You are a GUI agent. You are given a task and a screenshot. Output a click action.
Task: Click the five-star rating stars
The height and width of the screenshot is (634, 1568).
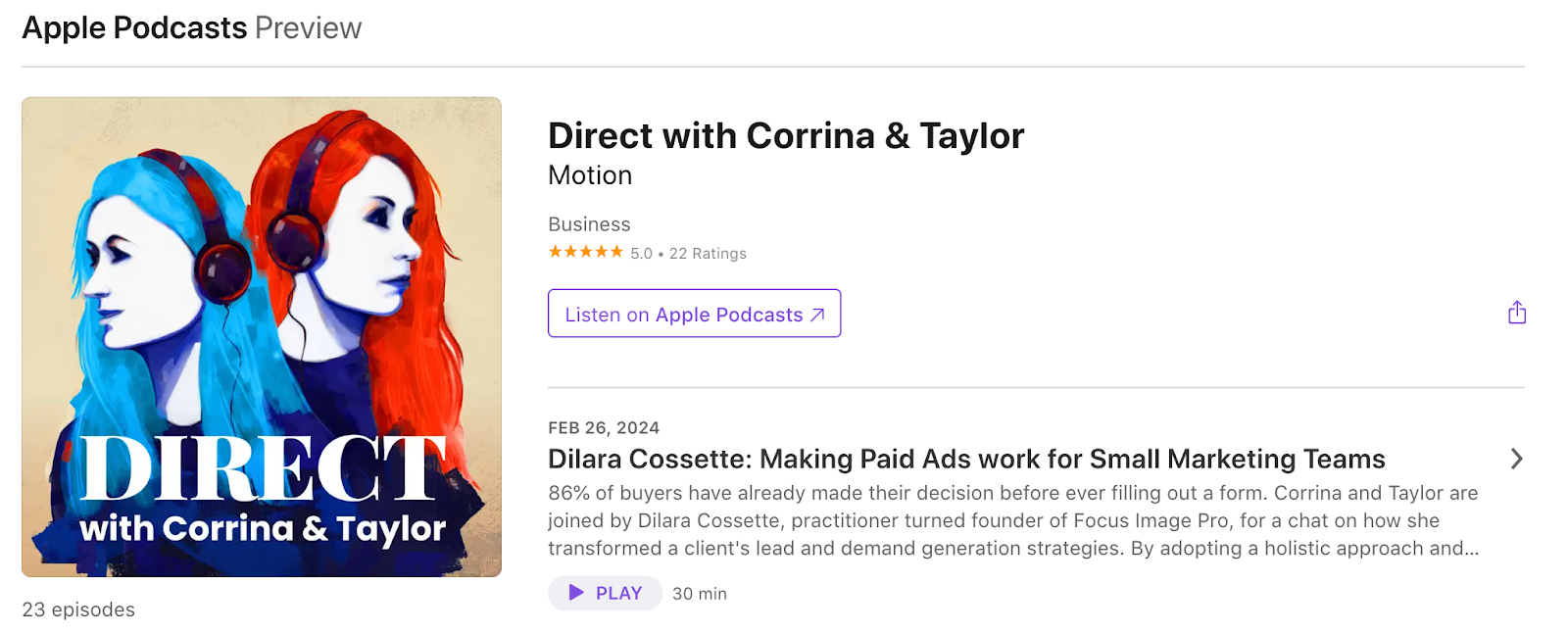coord(585,252)
